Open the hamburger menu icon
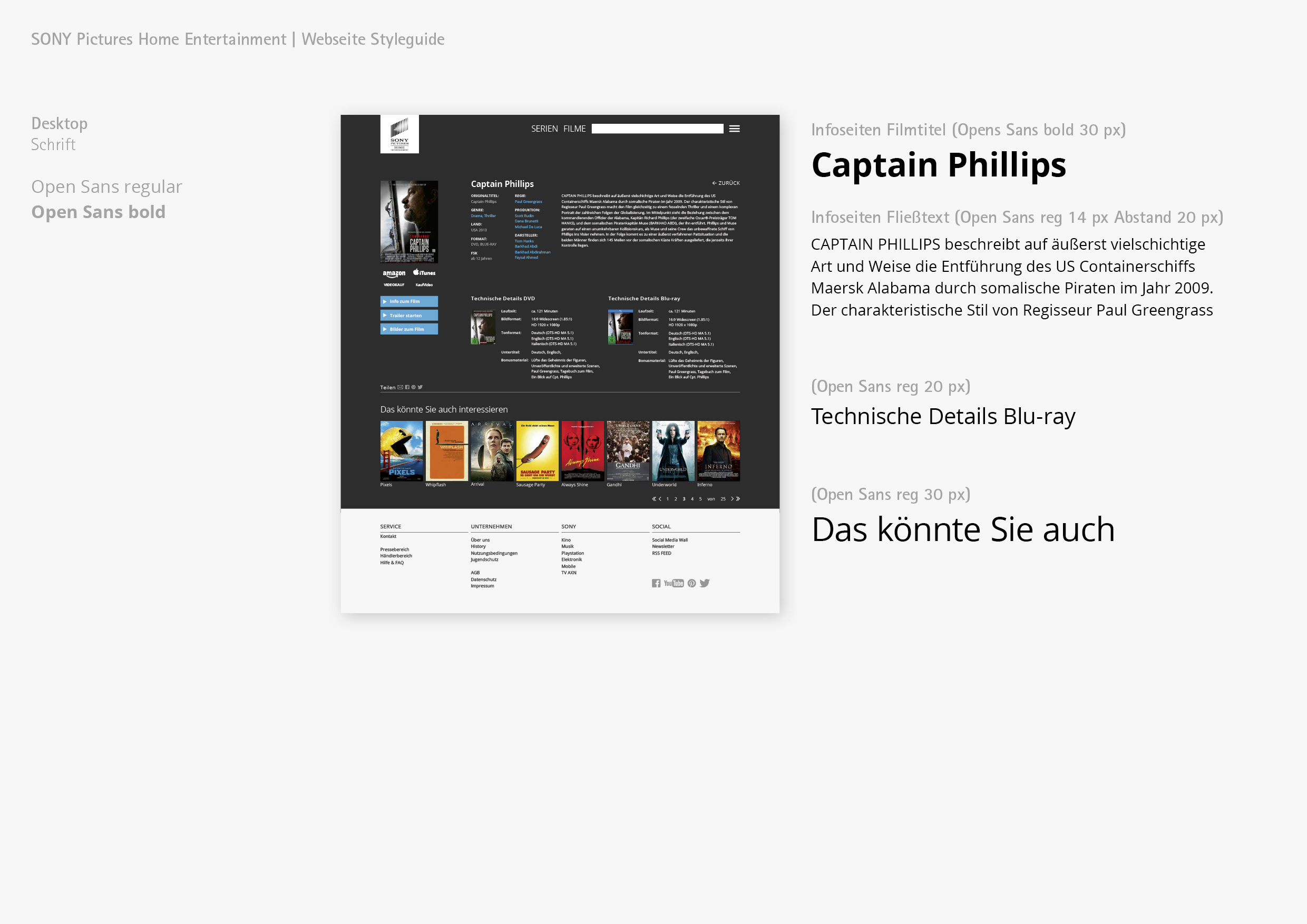The height and width of the screenshot is (924, 1307). [x=734, y=129]
